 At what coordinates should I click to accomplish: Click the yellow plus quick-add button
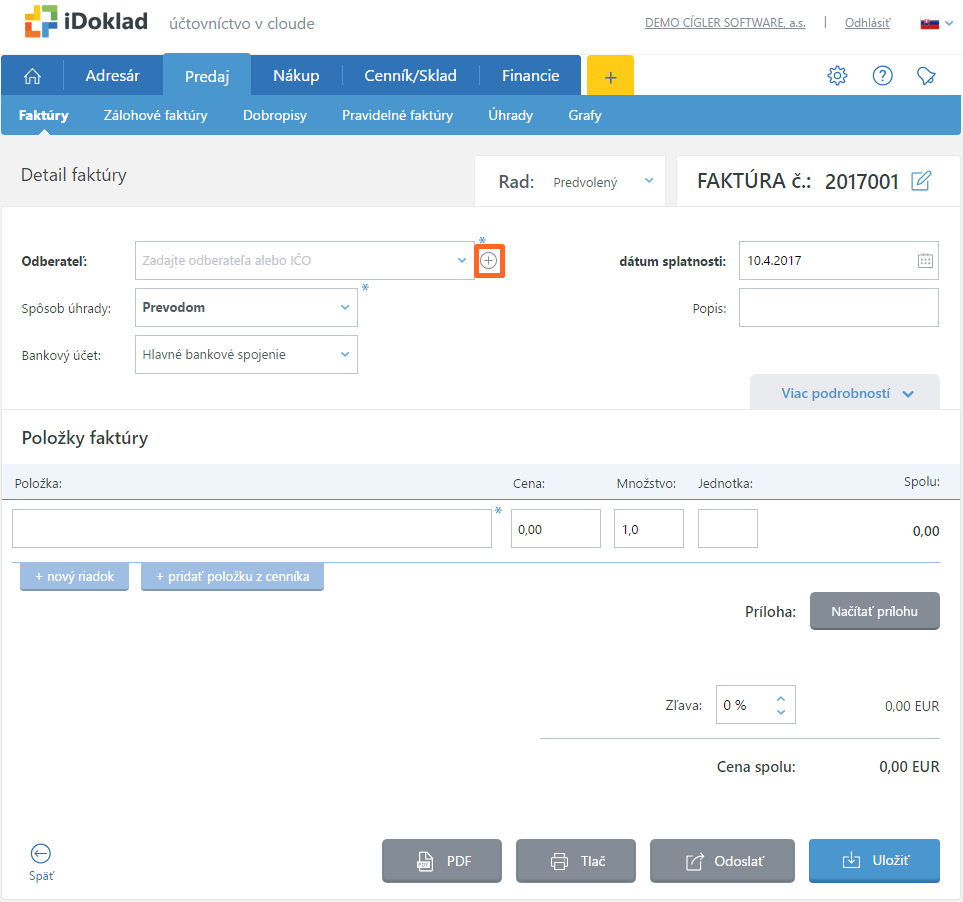(x=610, y=76)
